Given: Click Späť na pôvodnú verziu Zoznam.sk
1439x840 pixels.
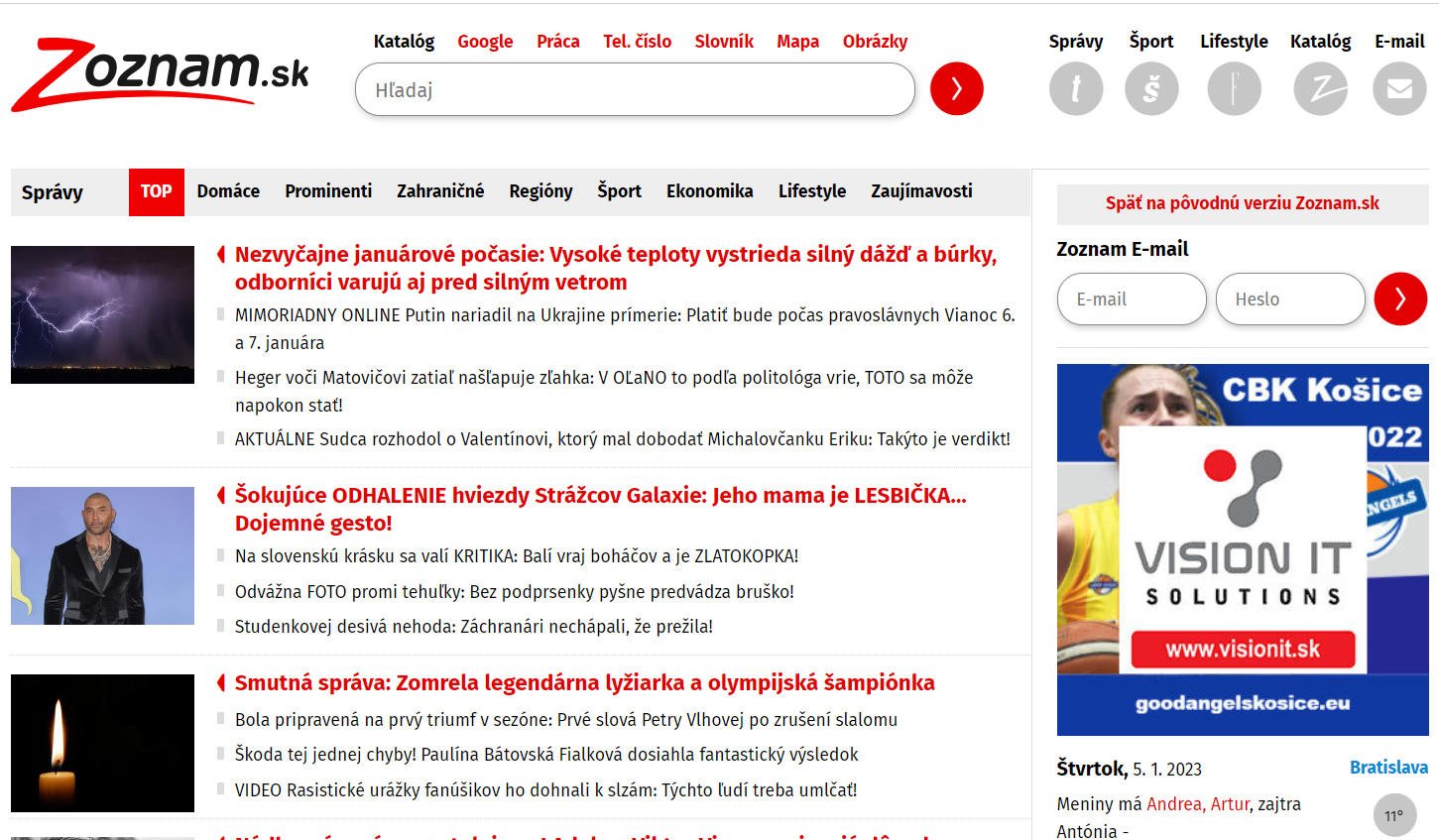Looking at the screenshot, I should coord(1242,203).
